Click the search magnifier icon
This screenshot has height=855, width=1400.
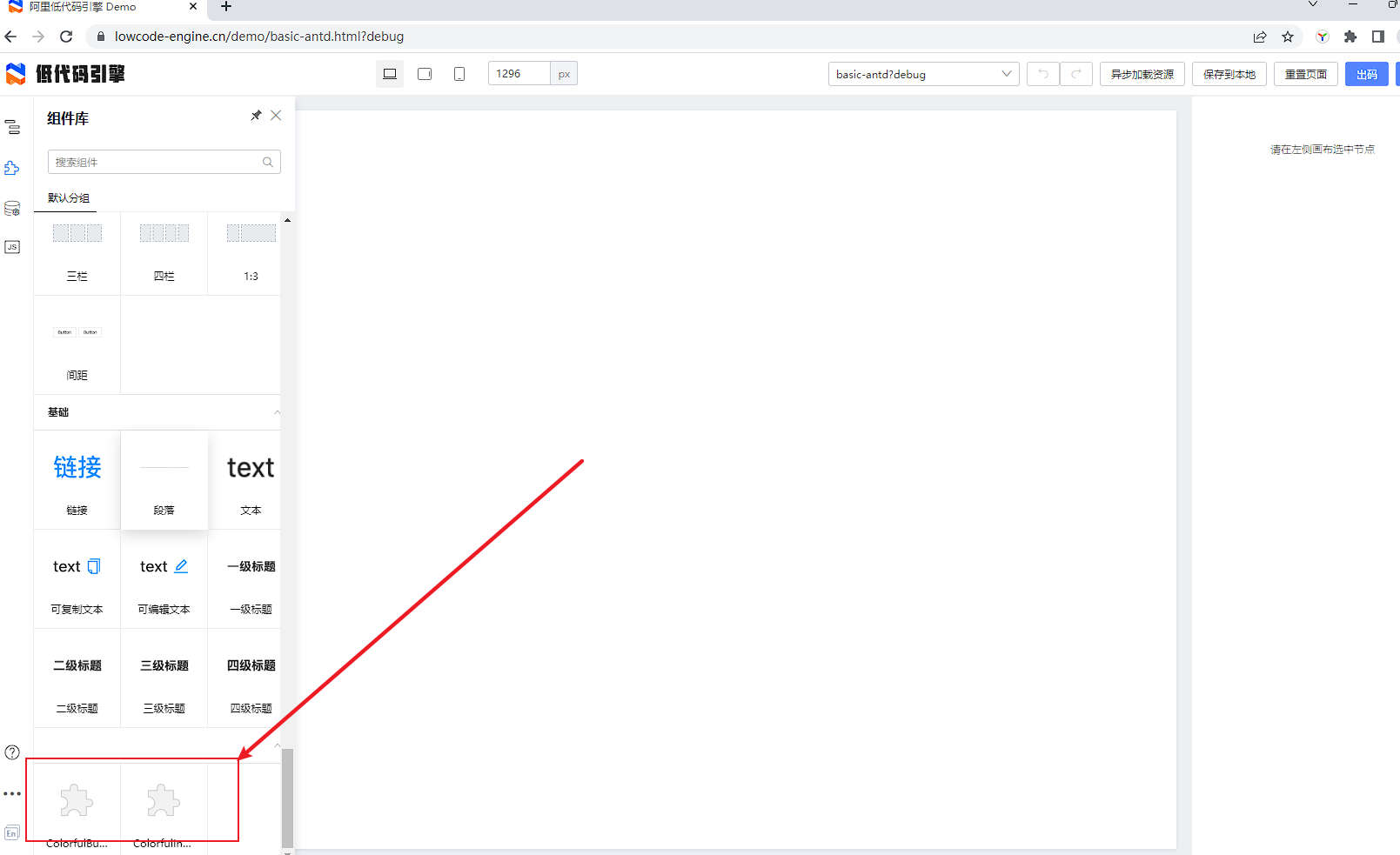coord(268,162)
